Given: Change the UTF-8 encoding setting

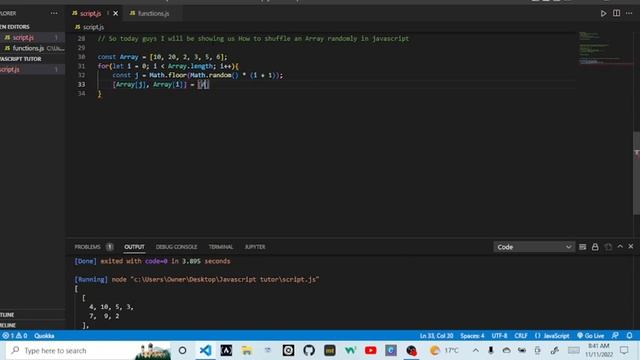Looking at the screenshot, I should 499,336.
